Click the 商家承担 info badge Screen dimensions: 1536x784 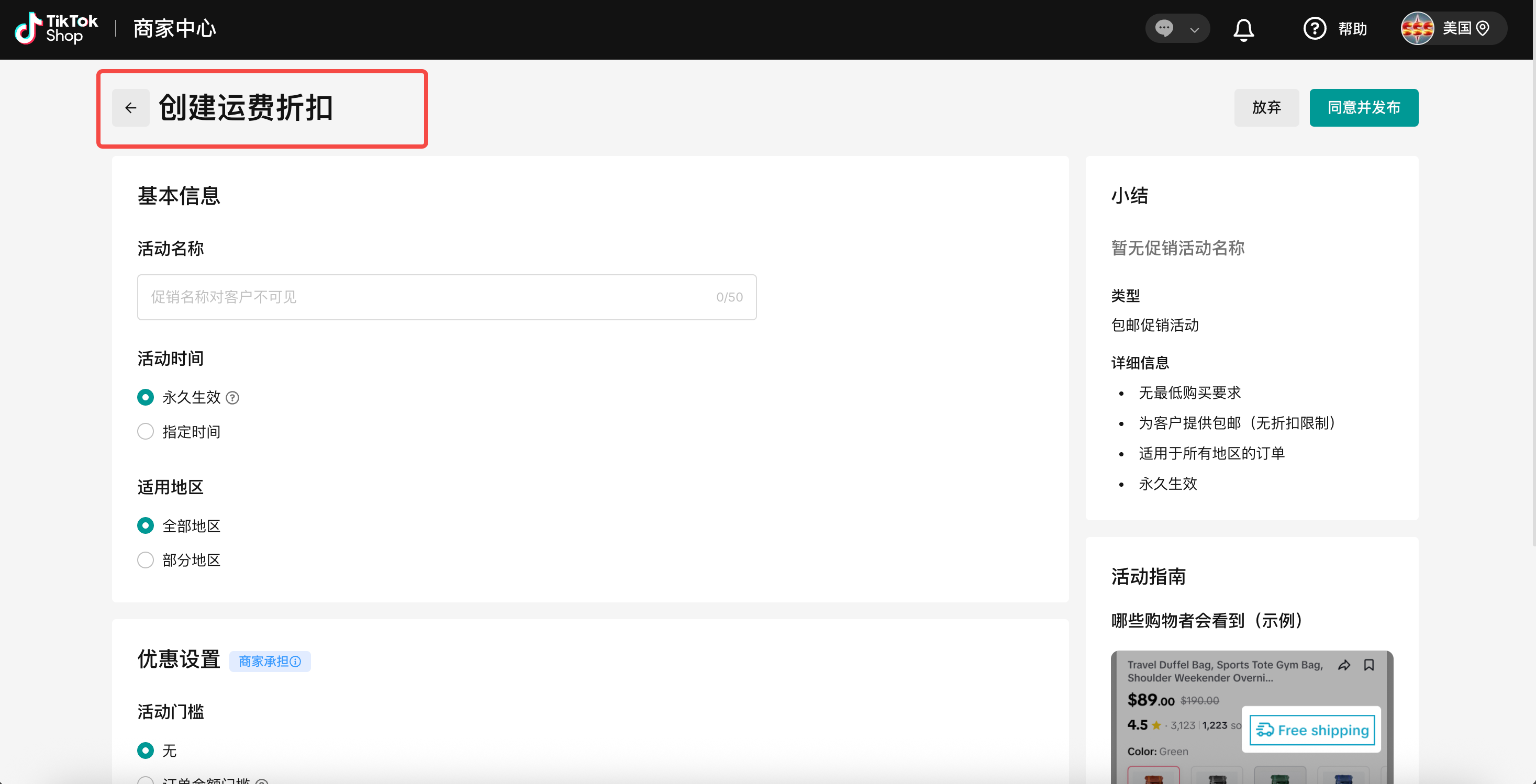click(x=270, y=661)
